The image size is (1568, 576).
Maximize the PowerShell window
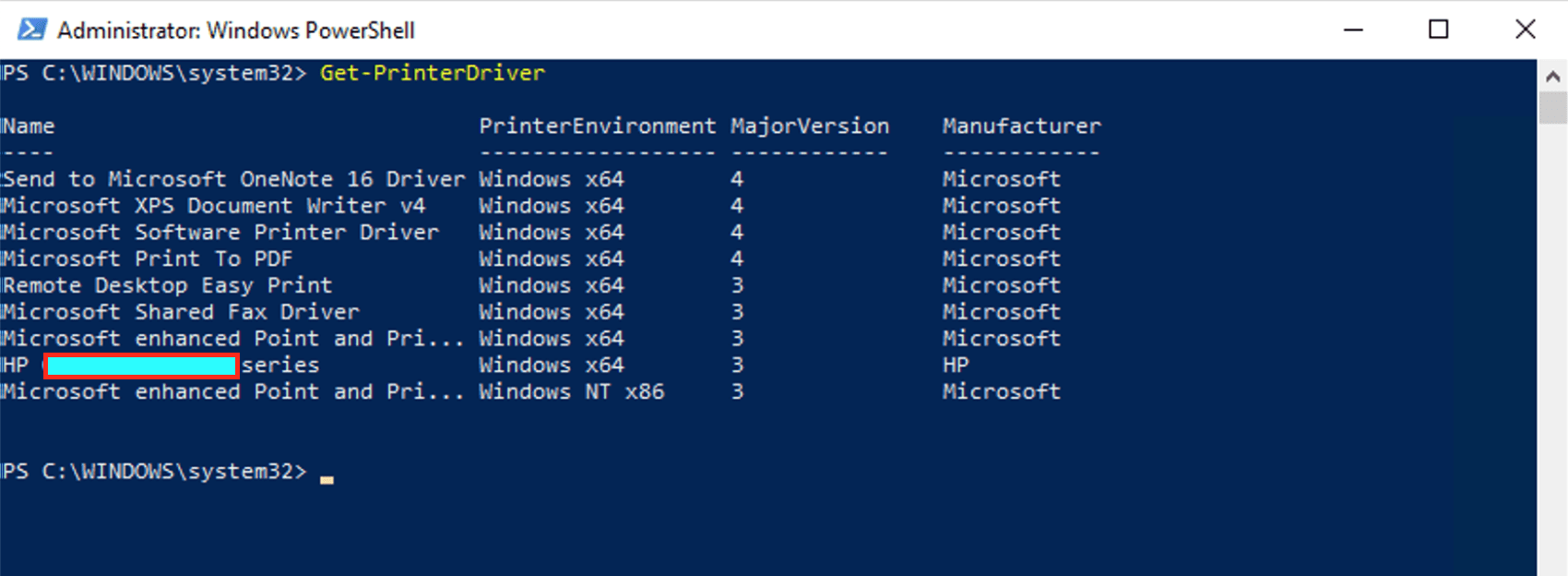coord(1438,30)
